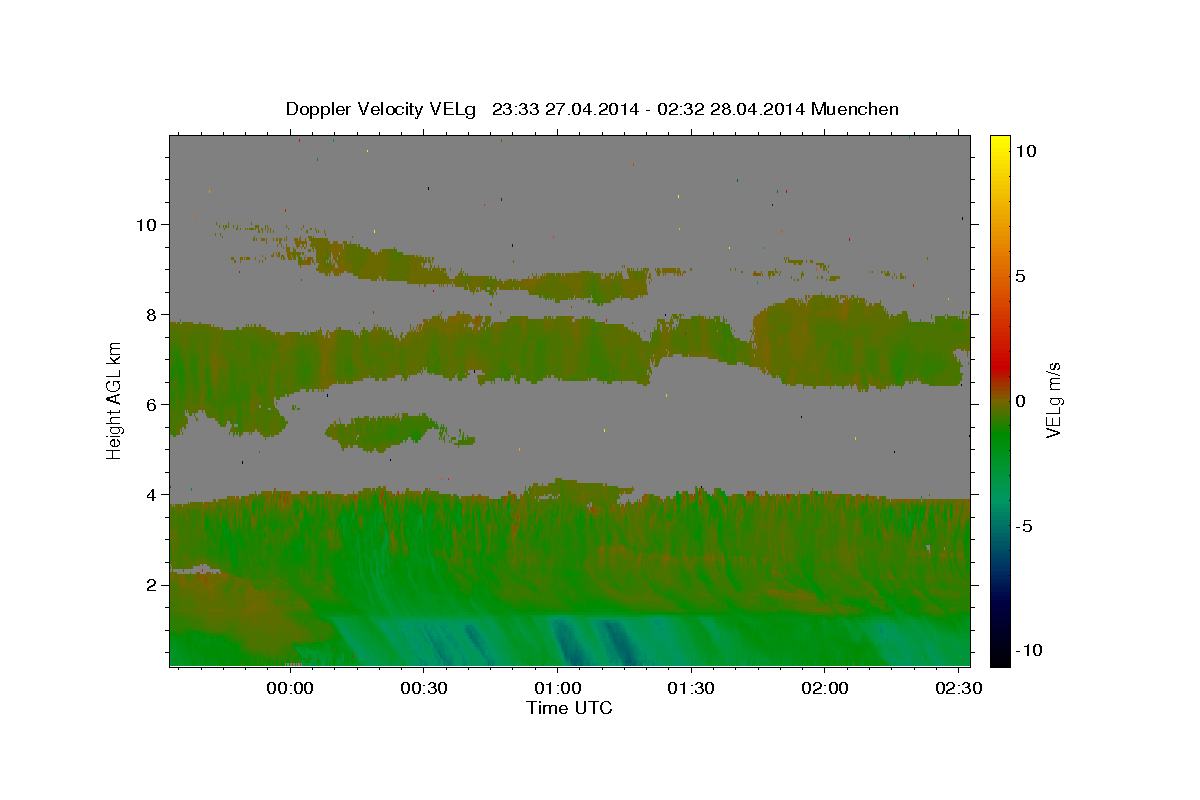
Task: Click the location label 'Muenchen'
Action: [x=855, y=109]
